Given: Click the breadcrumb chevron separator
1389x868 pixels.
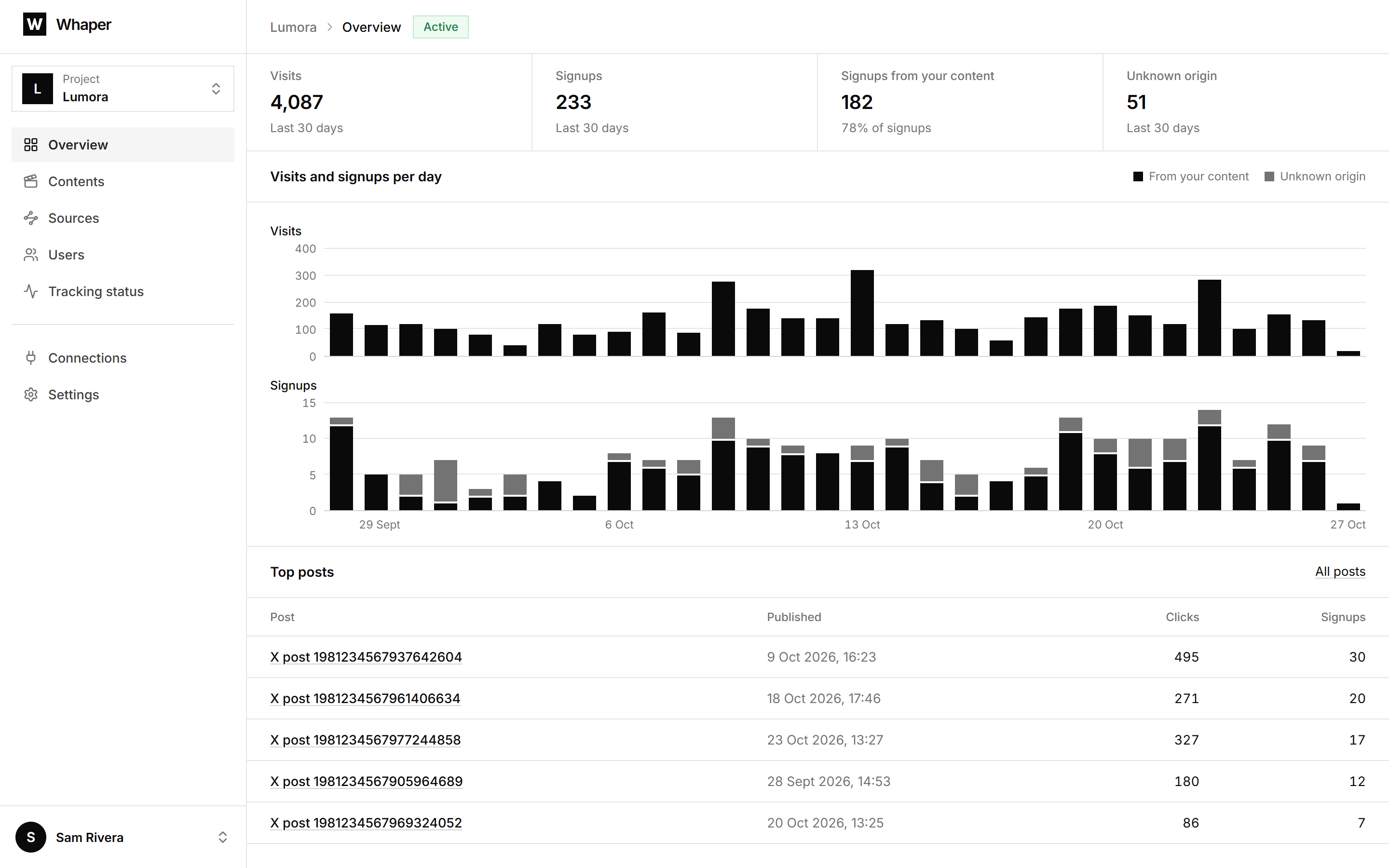Looking at the screenshot, I should (x=329, y=27).
